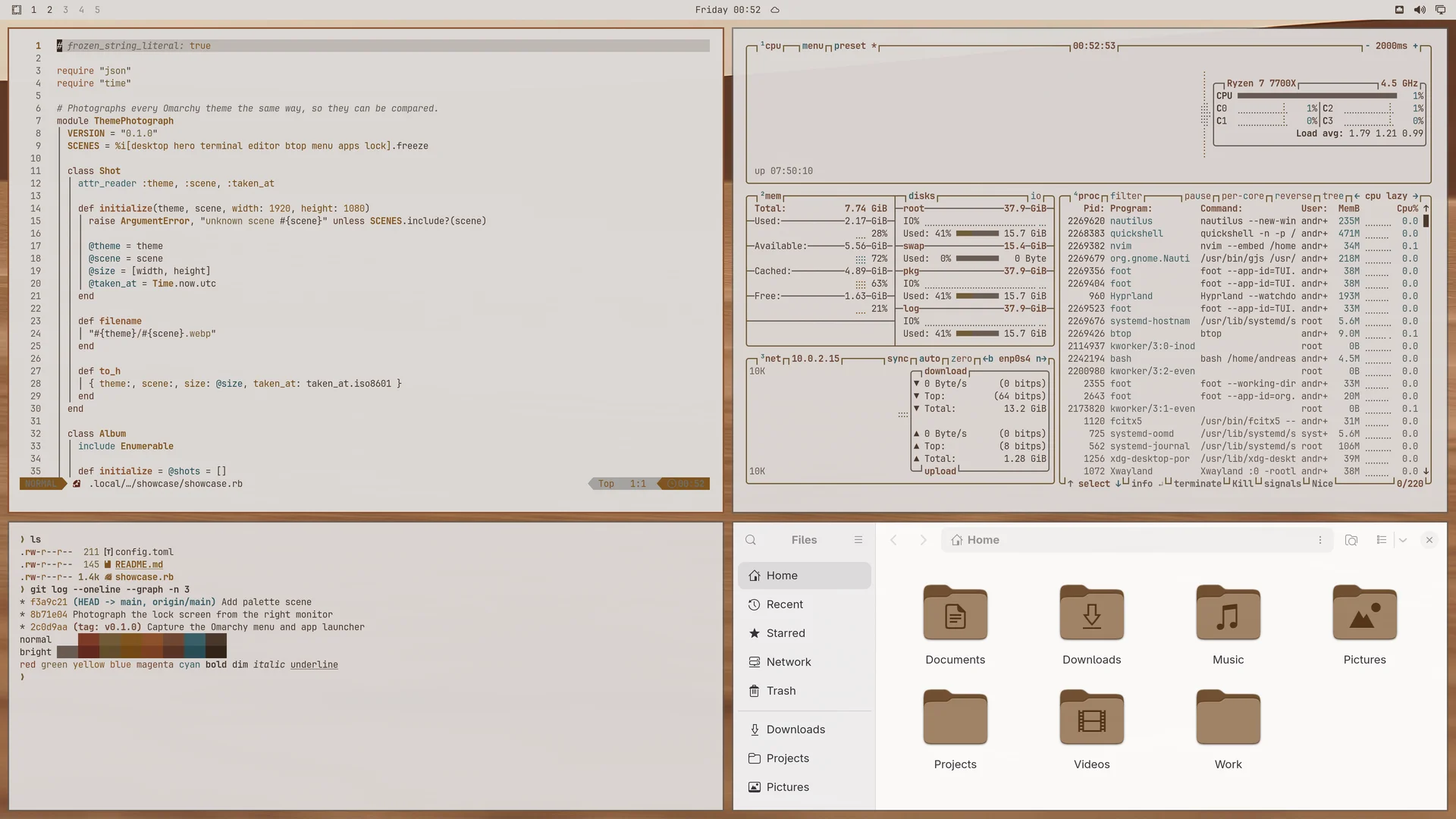The image size is (1456, 819).
Task: Select Home in the Files sidebar
Action: pyautogui.click(x=805, y=576)
